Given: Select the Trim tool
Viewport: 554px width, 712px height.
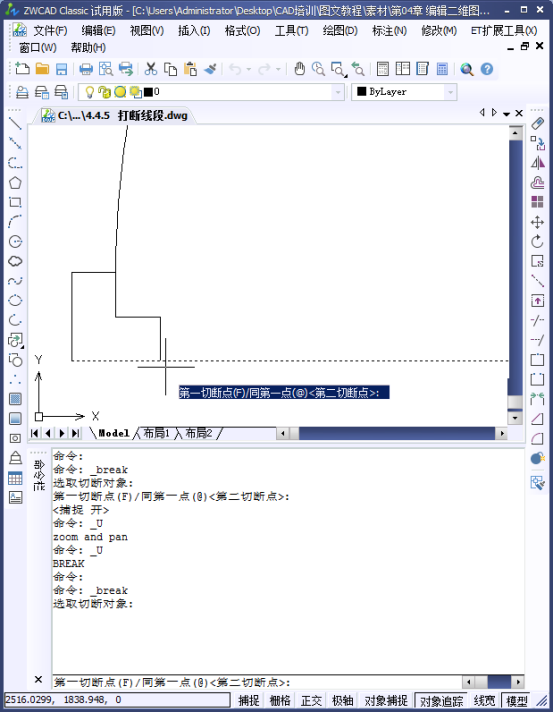Looking at the screenshot, I should [537, 320].
